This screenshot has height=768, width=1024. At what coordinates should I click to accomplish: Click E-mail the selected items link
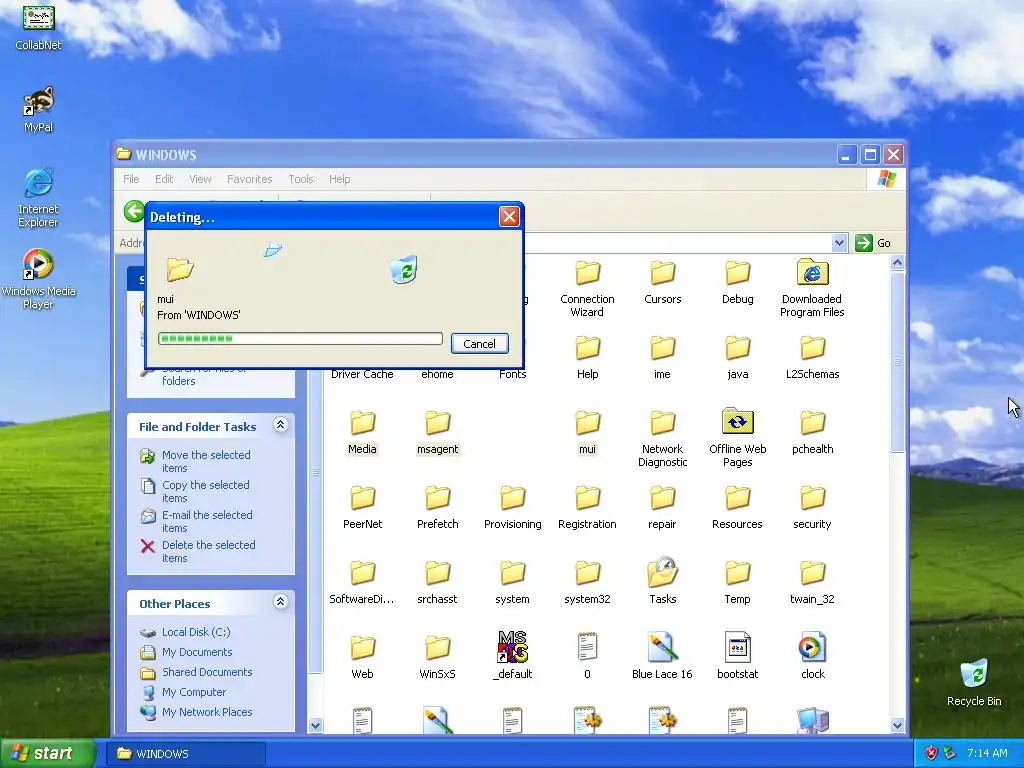pyautogui.click(x=207, y=521)
